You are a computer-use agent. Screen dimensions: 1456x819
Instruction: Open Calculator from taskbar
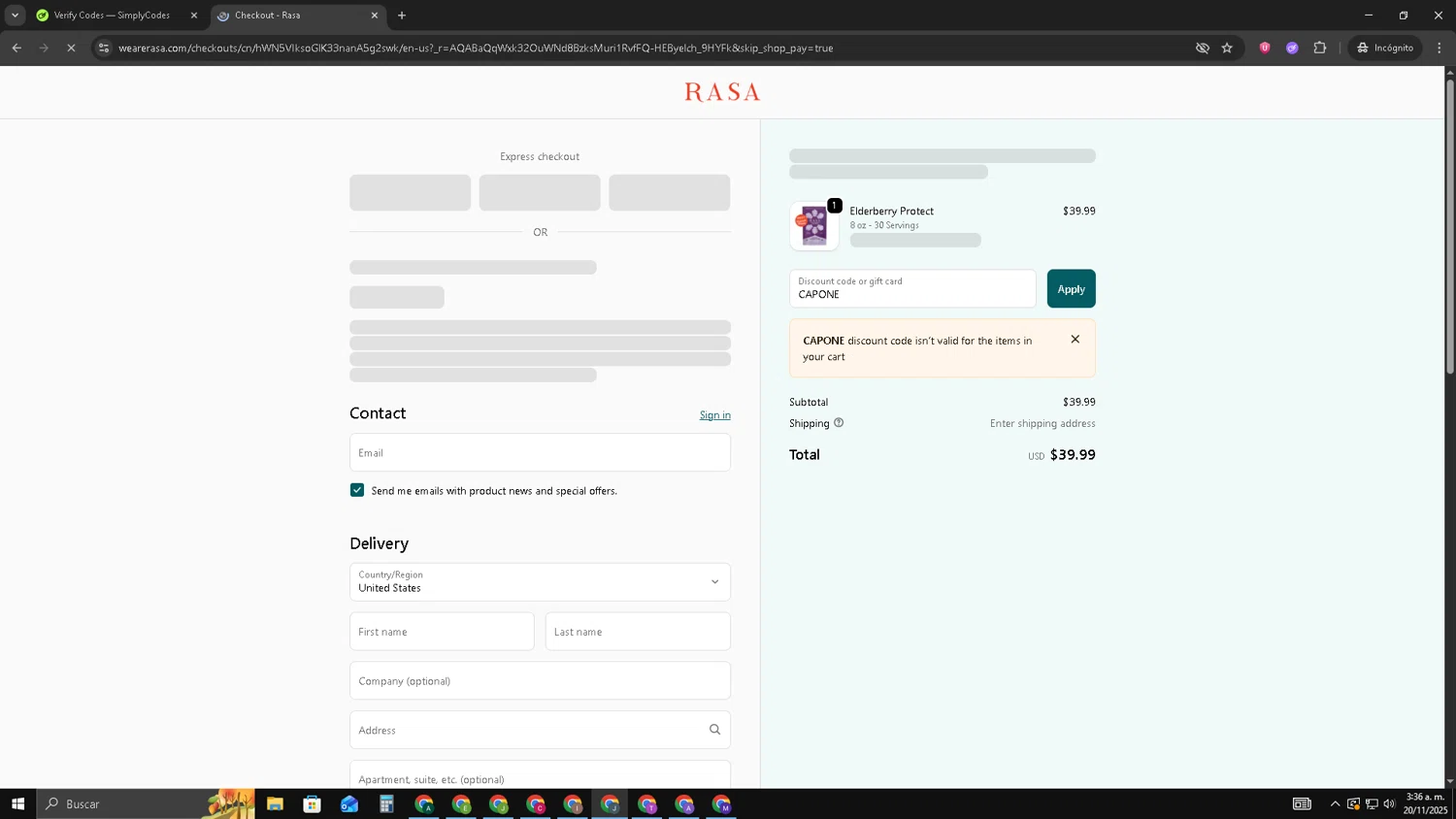coord(386,803)
